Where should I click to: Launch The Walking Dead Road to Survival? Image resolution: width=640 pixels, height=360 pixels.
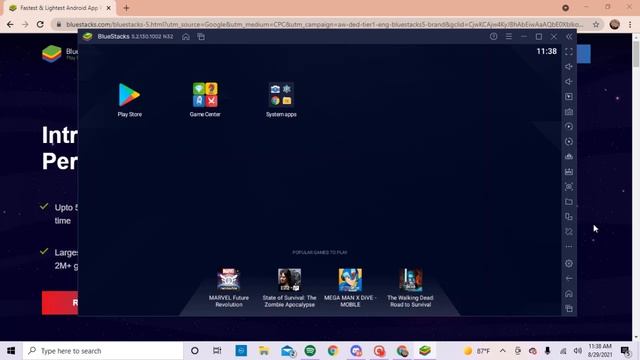[x=410, y=288]
